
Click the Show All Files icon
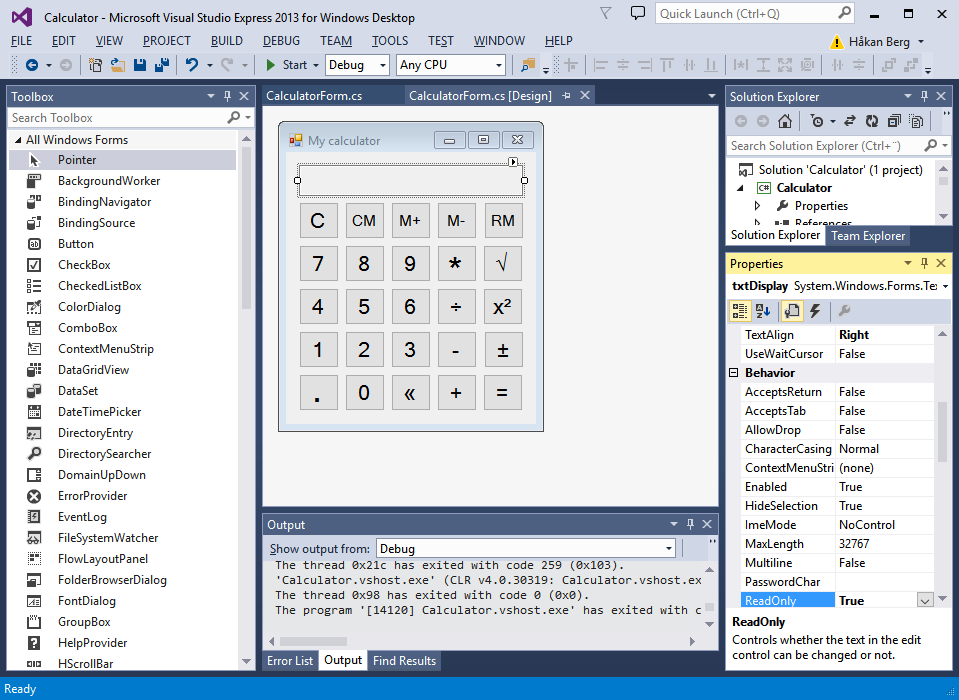click(x=916, y=121)
